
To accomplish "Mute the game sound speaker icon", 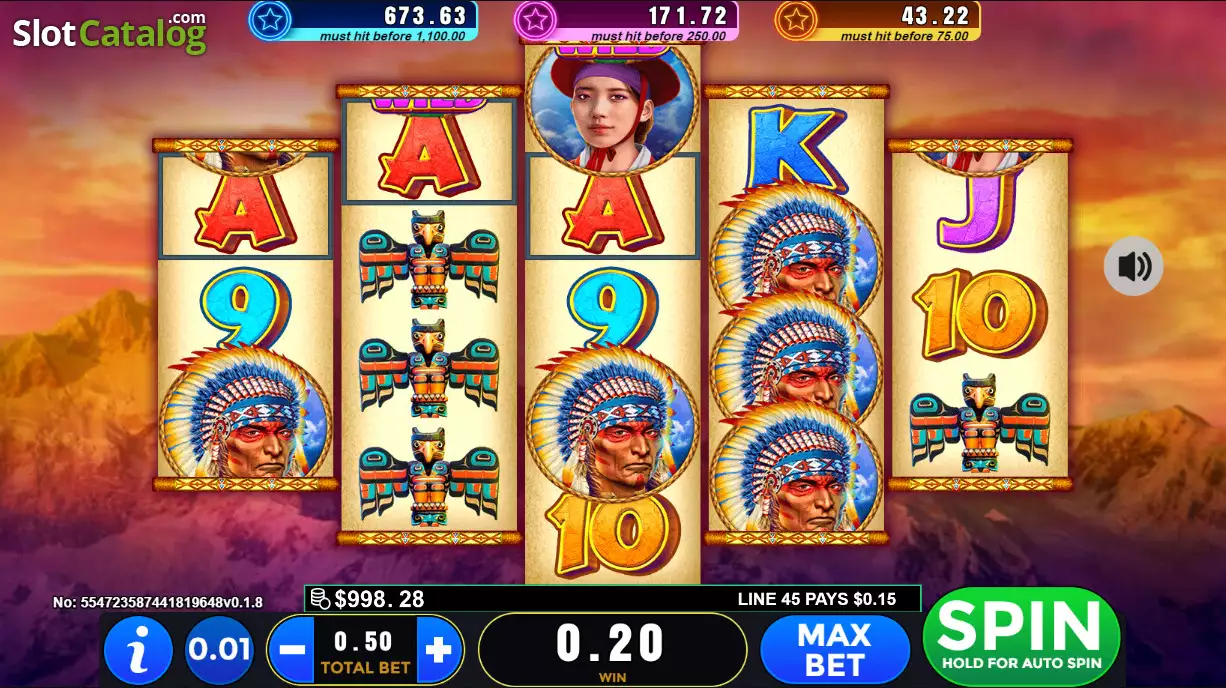I will tap(1134, 266).
